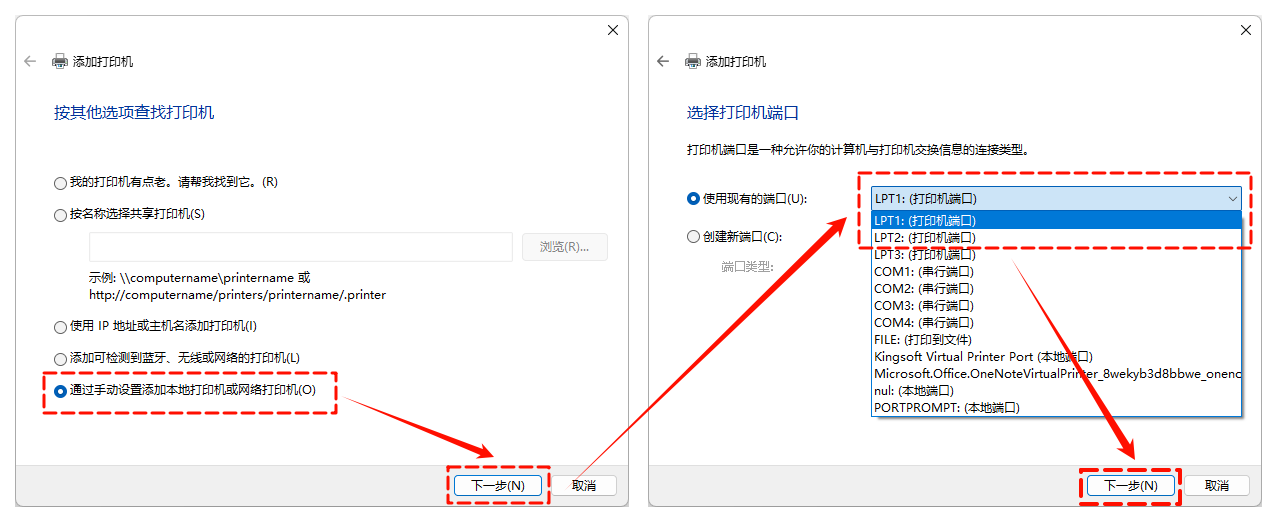Screen dimensions: 1275x522
Task: Click printer icon in the find-printer-by-other-options dialog
Action: click(x=60, y=61)
